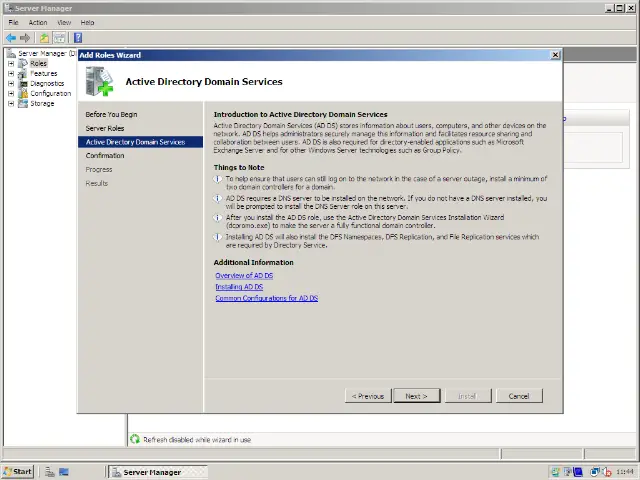640x480 pixels.
Task: Click the info icon beside dcpromo.exe note
Action: (218, 218)
